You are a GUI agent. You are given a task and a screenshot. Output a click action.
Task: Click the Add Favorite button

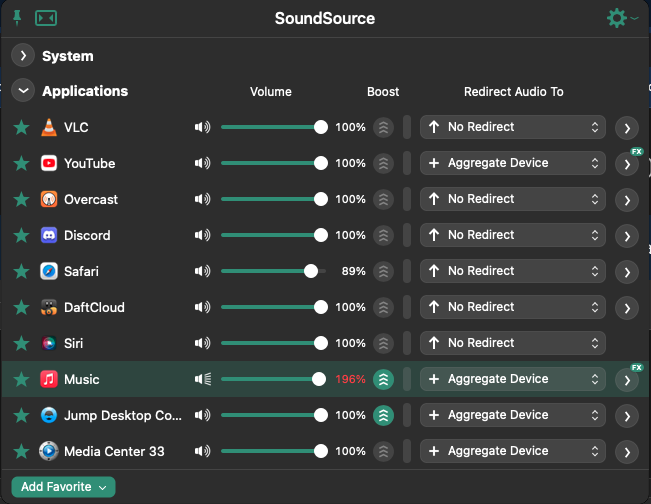[63, 487]
